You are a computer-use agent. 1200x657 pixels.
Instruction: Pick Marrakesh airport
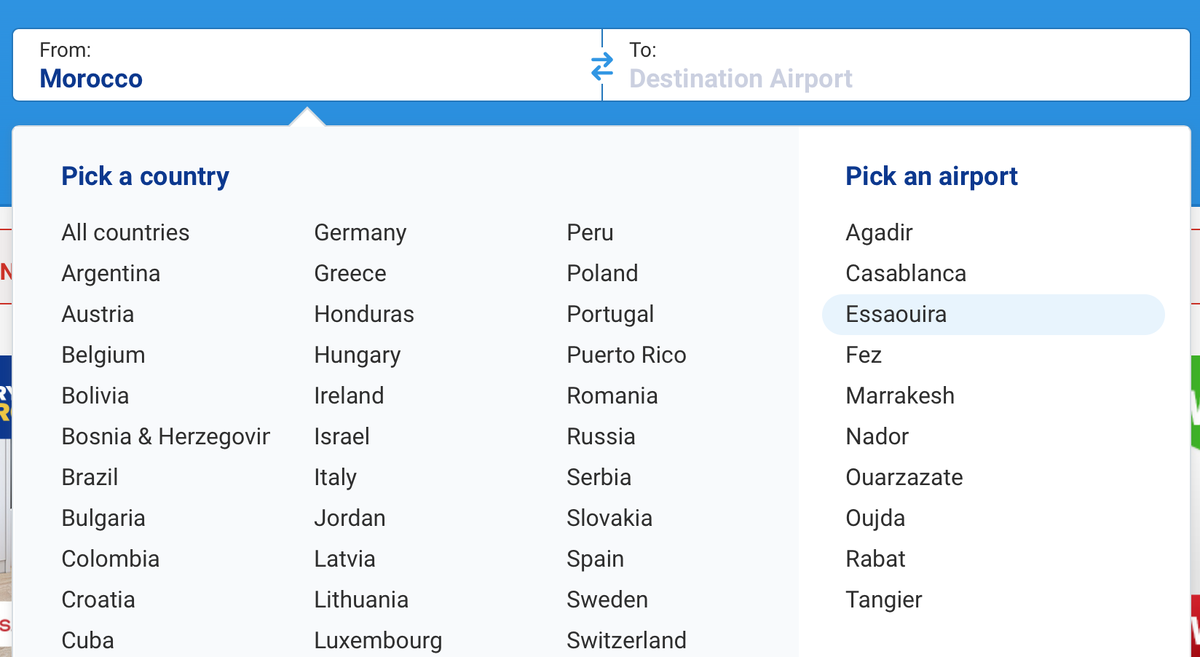coord(900,396)
